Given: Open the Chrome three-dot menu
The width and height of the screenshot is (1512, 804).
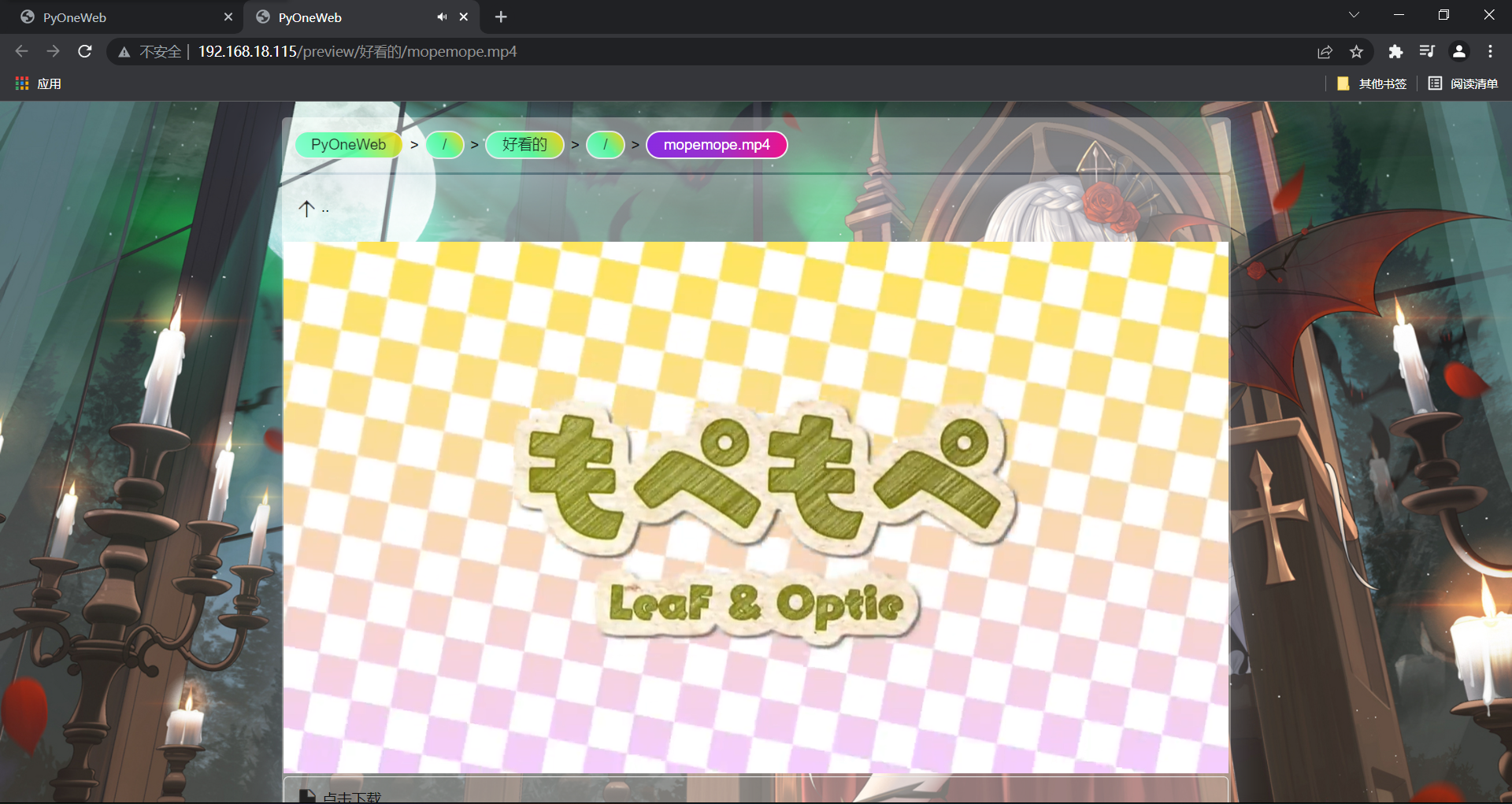Looking at the screenshot, I should pos(1490,51).
